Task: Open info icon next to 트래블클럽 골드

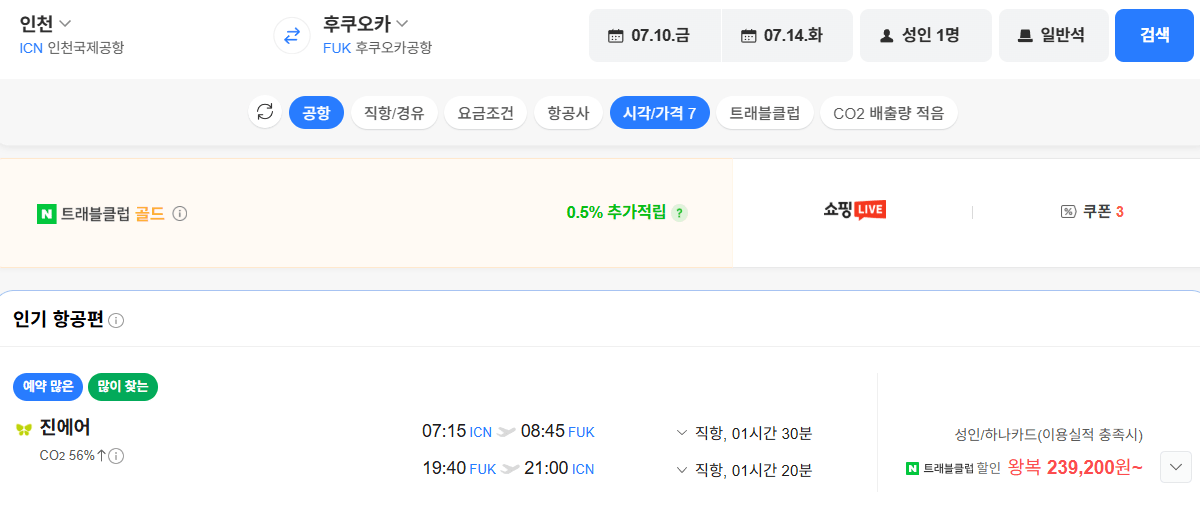Action: coord(180,213)
